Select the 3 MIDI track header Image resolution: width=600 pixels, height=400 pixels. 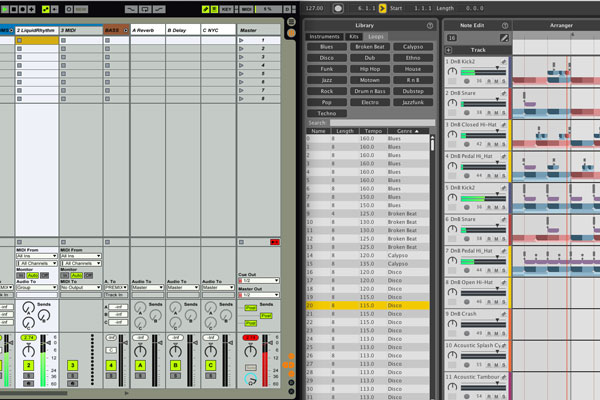(x=81, y=30)
